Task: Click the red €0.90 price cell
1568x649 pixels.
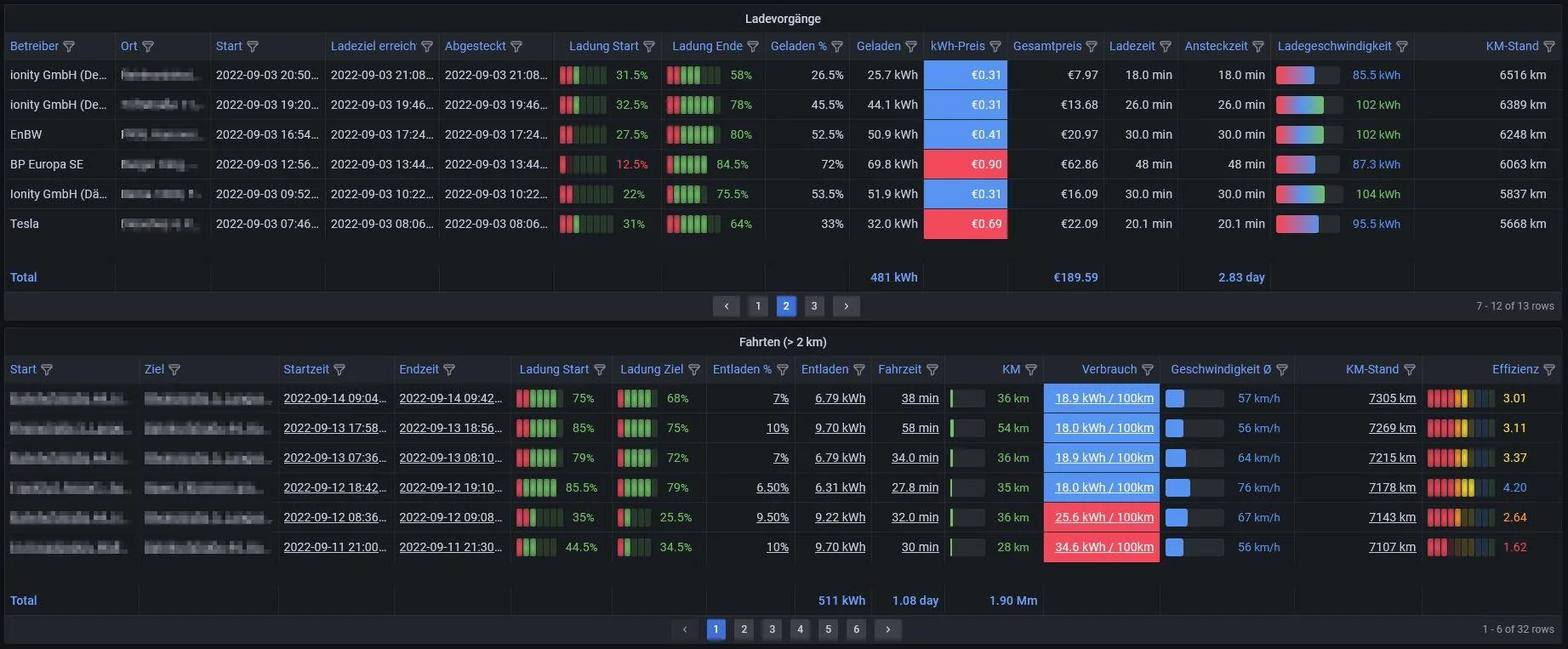Action: (966, 164)
